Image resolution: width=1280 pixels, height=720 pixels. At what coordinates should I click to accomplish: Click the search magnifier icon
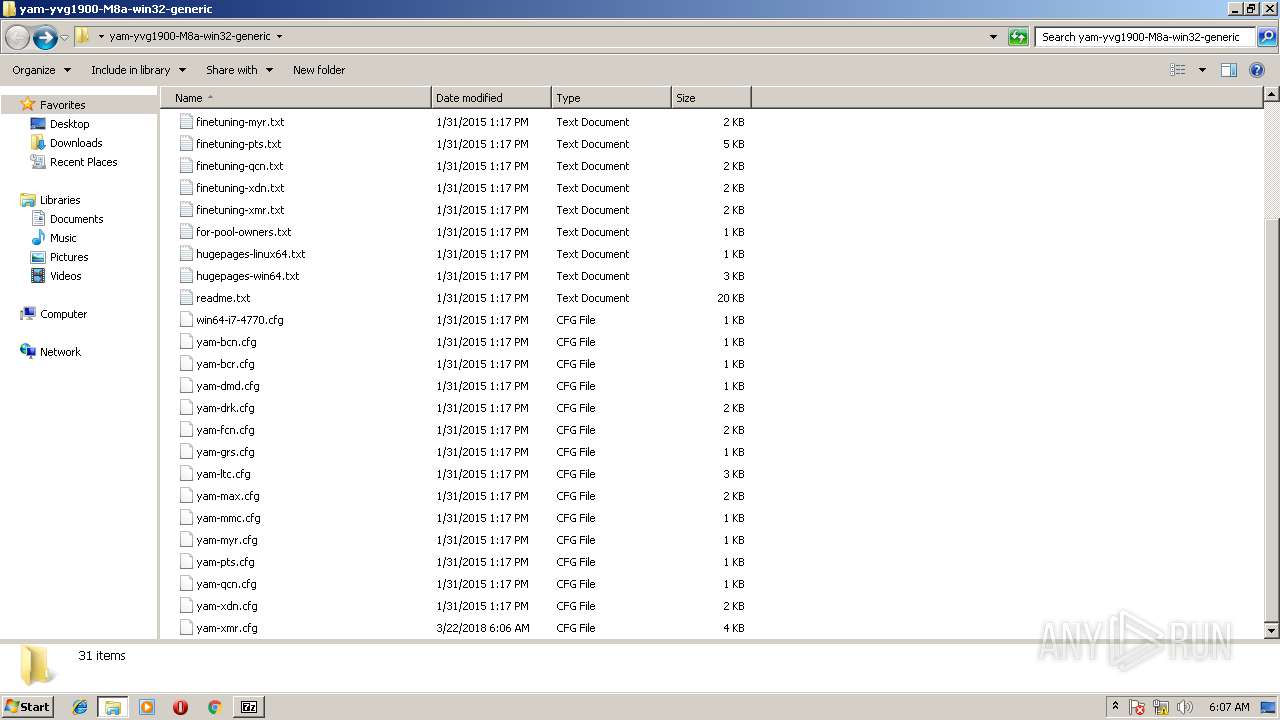pos(1266,37)
